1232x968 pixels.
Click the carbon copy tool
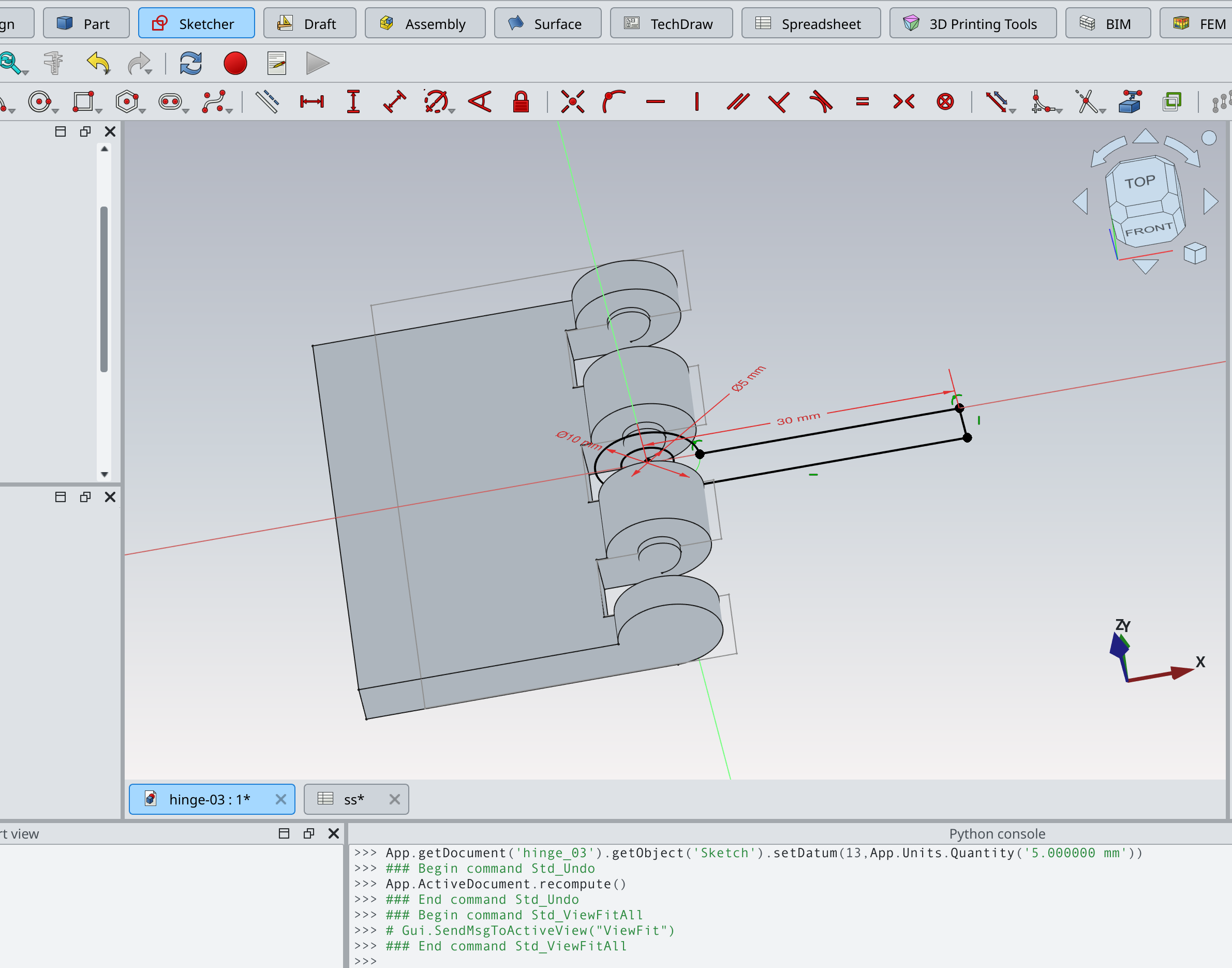(1172, 102)
